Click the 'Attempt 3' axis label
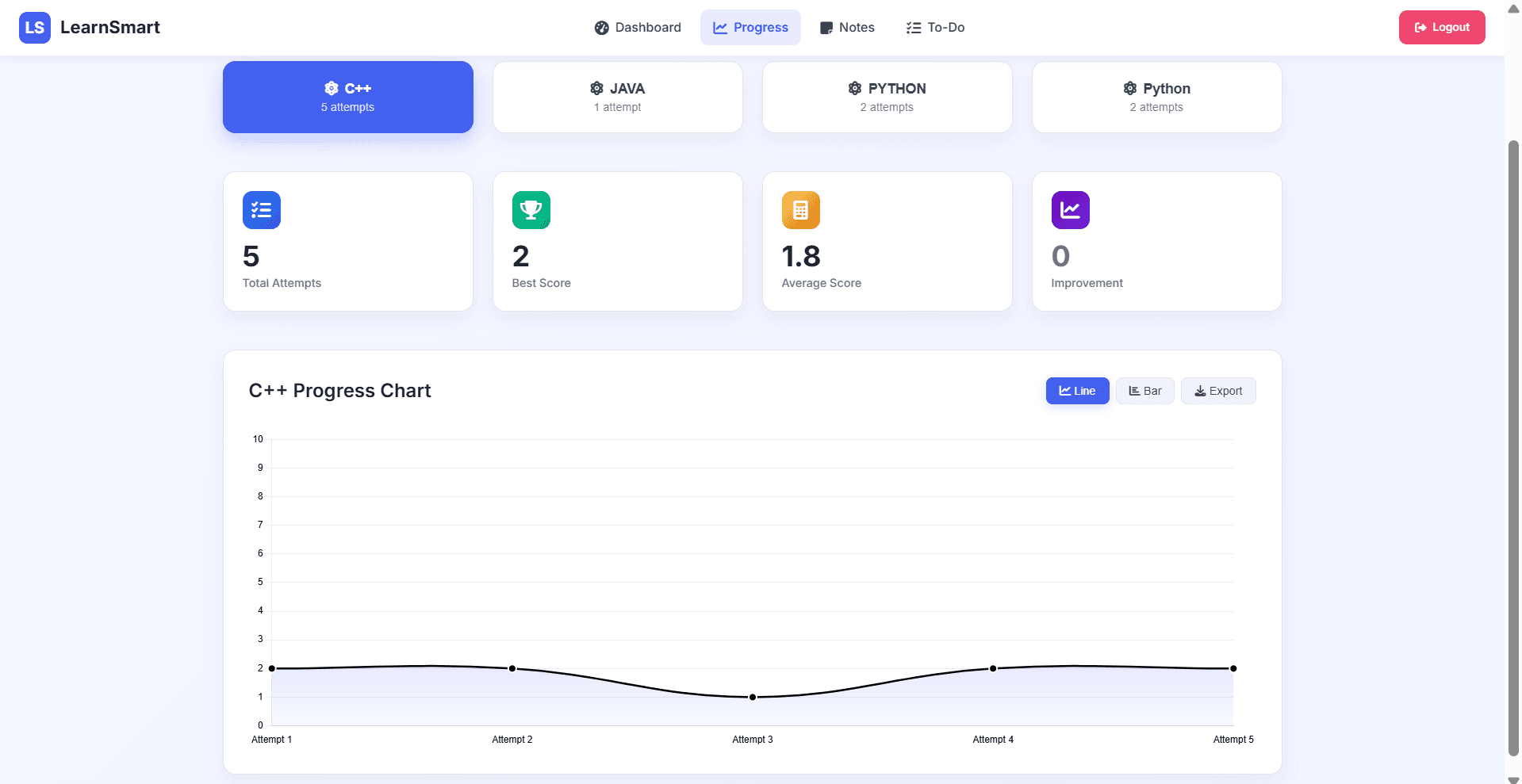The image size is (1522, 784). coord(753,740)
